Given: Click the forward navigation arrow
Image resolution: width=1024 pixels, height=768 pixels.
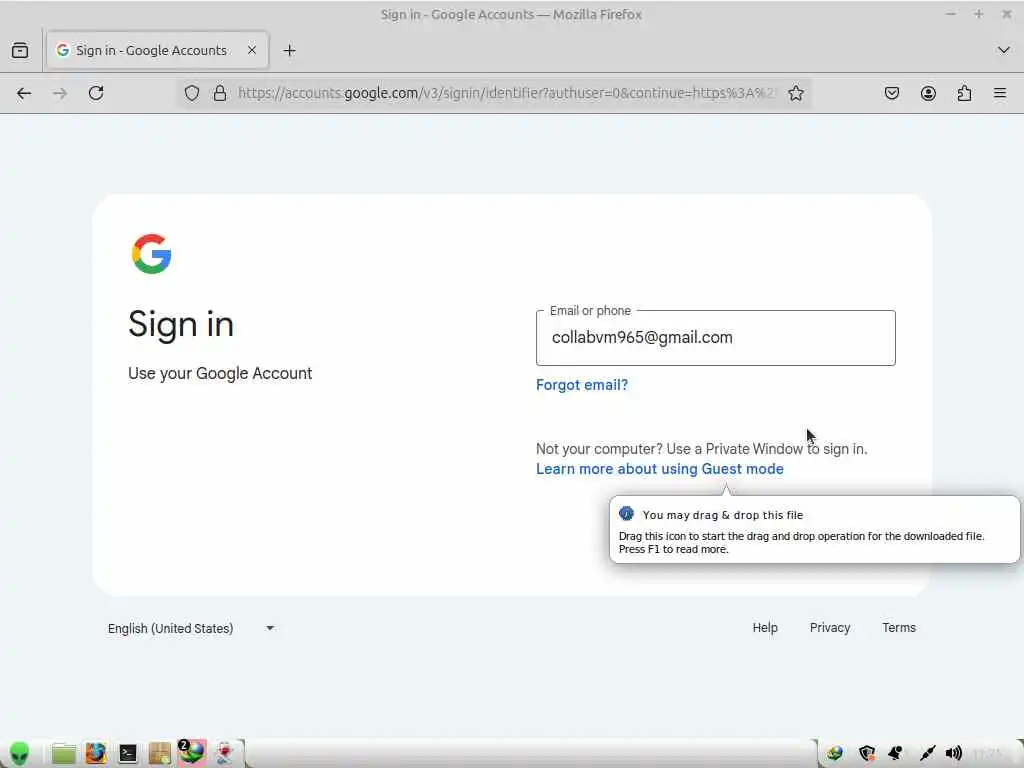Looking at the screenshot, I should click(60, 93).
